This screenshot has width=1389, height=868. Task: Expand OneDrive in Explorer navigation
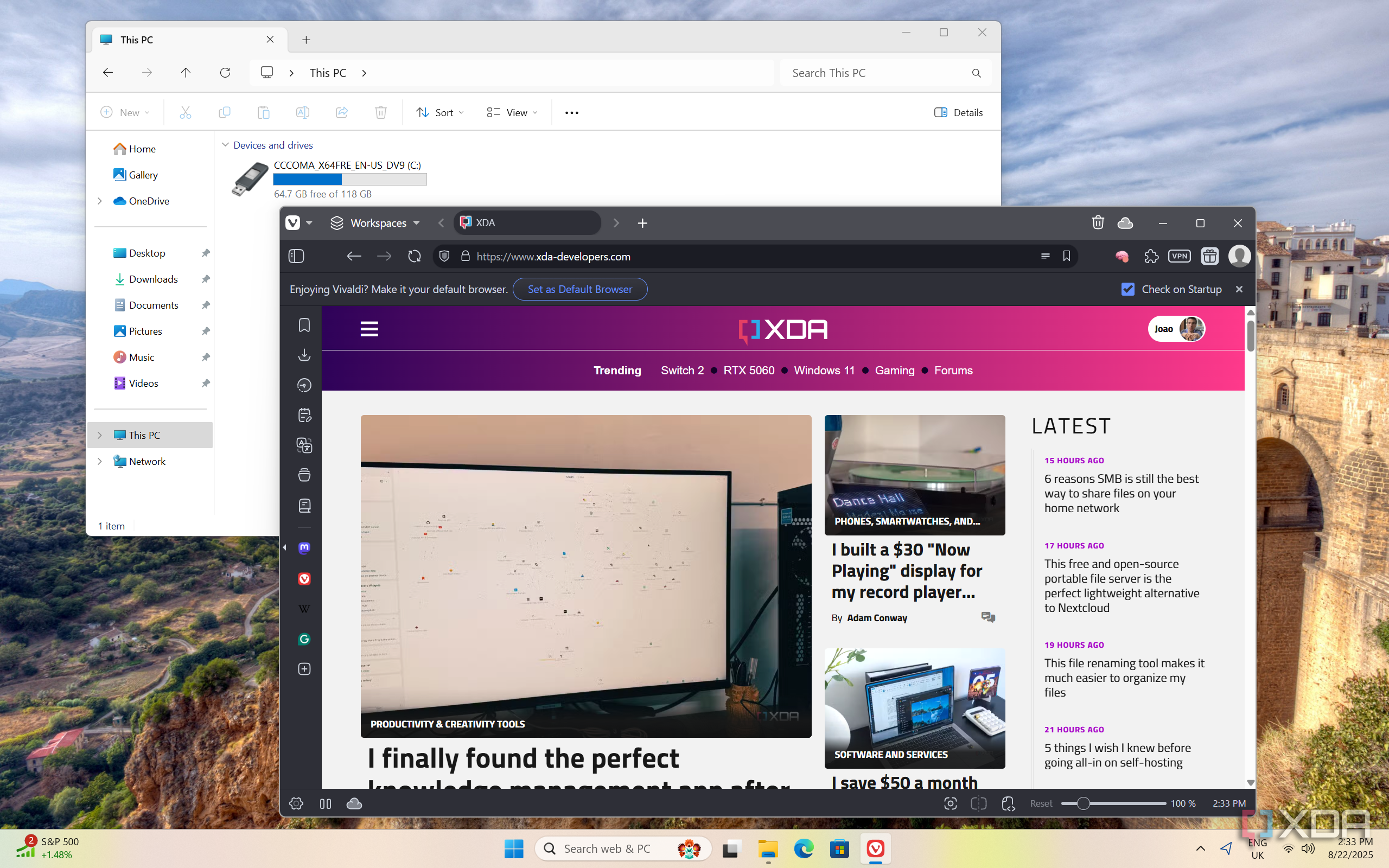(x=100, y=201)
